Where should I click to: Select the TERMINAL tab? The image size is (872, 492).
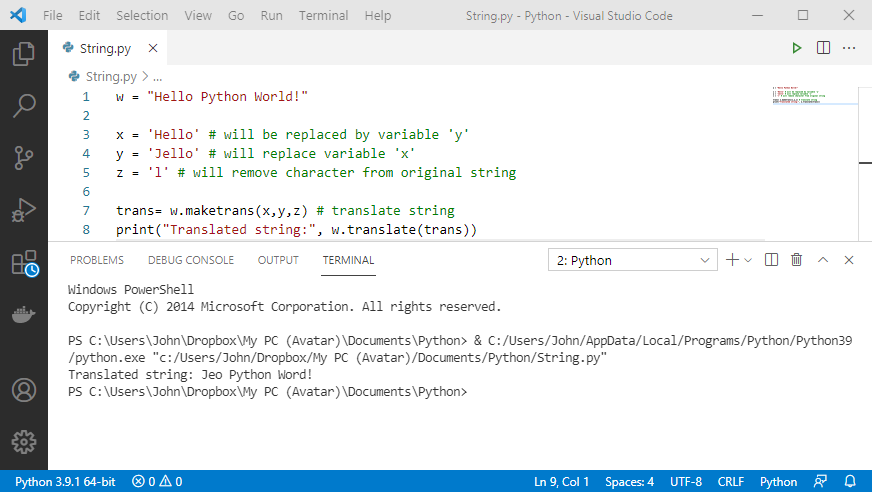(349, 260)
